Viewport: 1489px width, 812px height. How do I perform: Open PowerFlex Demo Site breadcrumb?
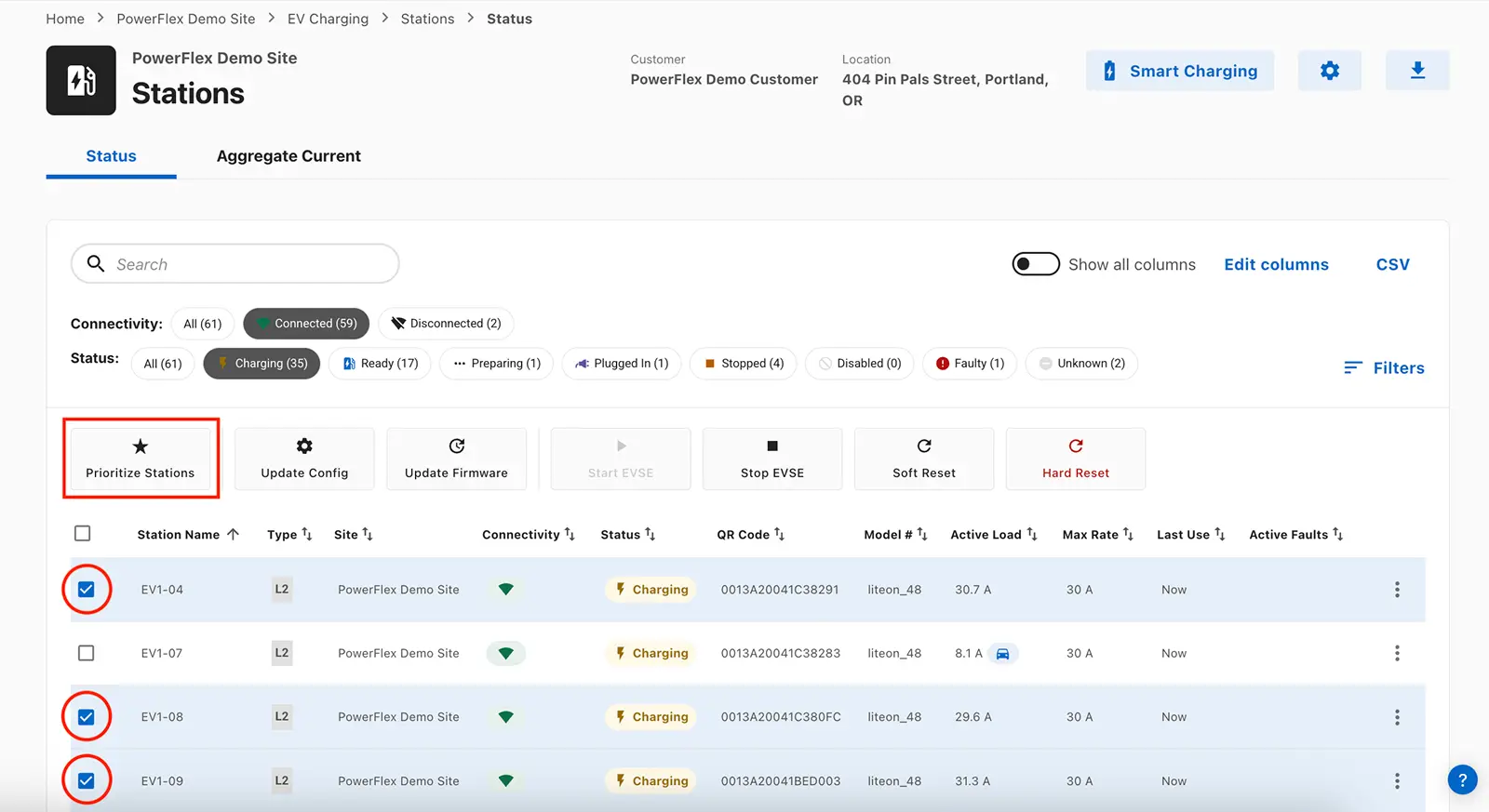pyautogui.click(x=186, y=19)
